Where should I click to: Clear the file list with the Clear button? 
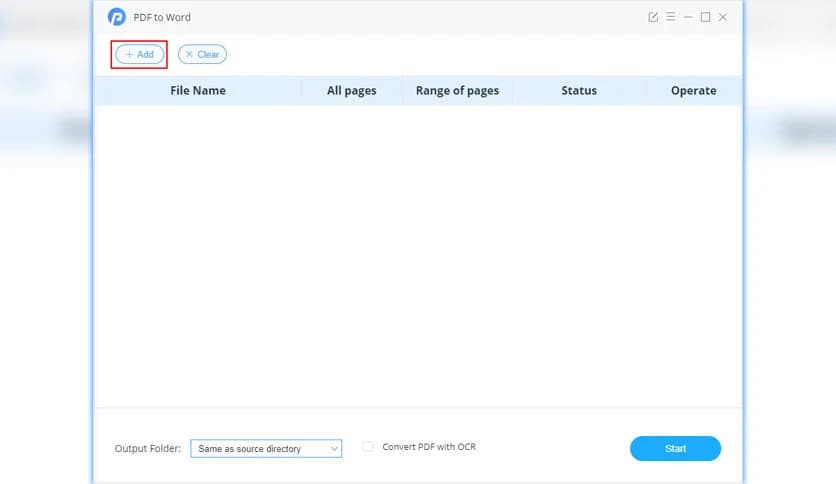click(202, 54)
